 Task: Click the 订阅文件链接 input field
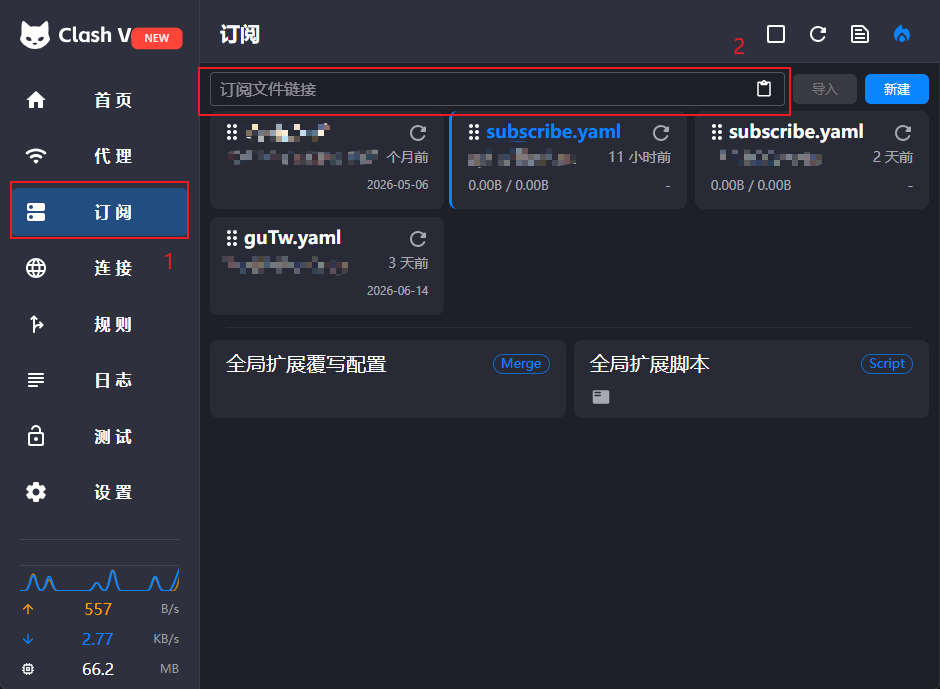[497, 89]
